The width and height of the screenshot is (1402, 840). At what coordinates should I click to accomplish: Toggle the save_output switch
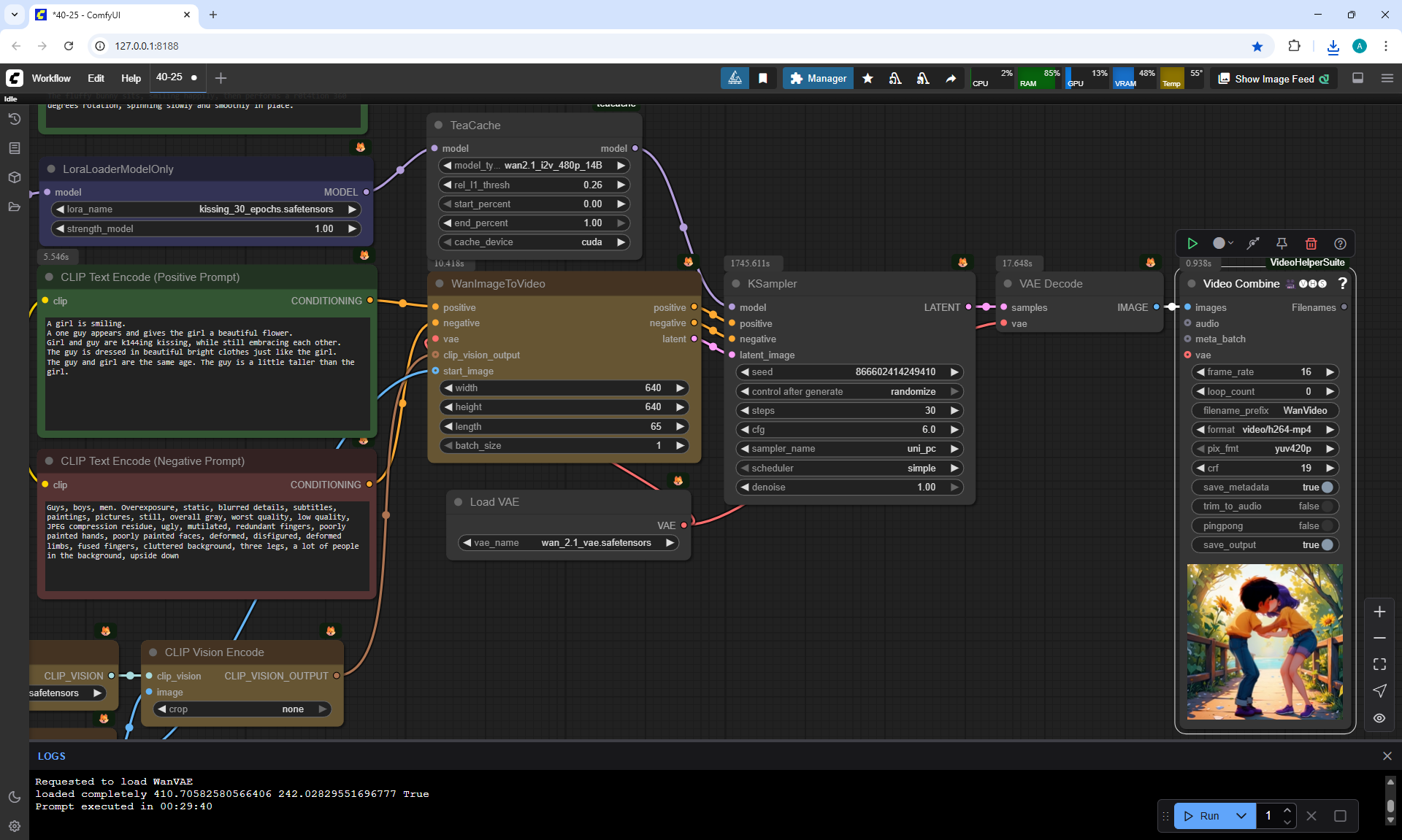click(1327, 545)
